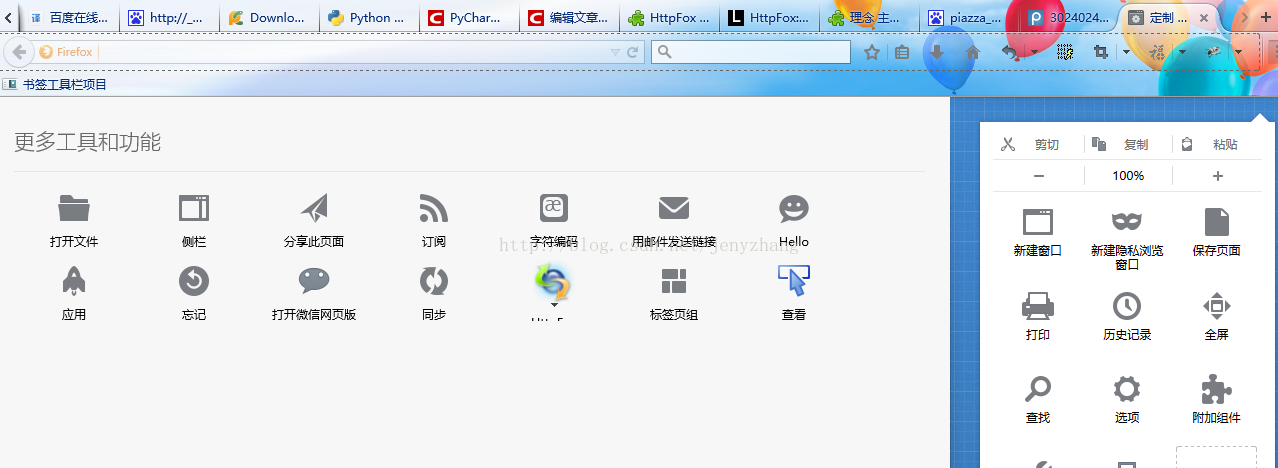Open Add-ons (附加组件) puzzle icon

[x=1217, y=388]
